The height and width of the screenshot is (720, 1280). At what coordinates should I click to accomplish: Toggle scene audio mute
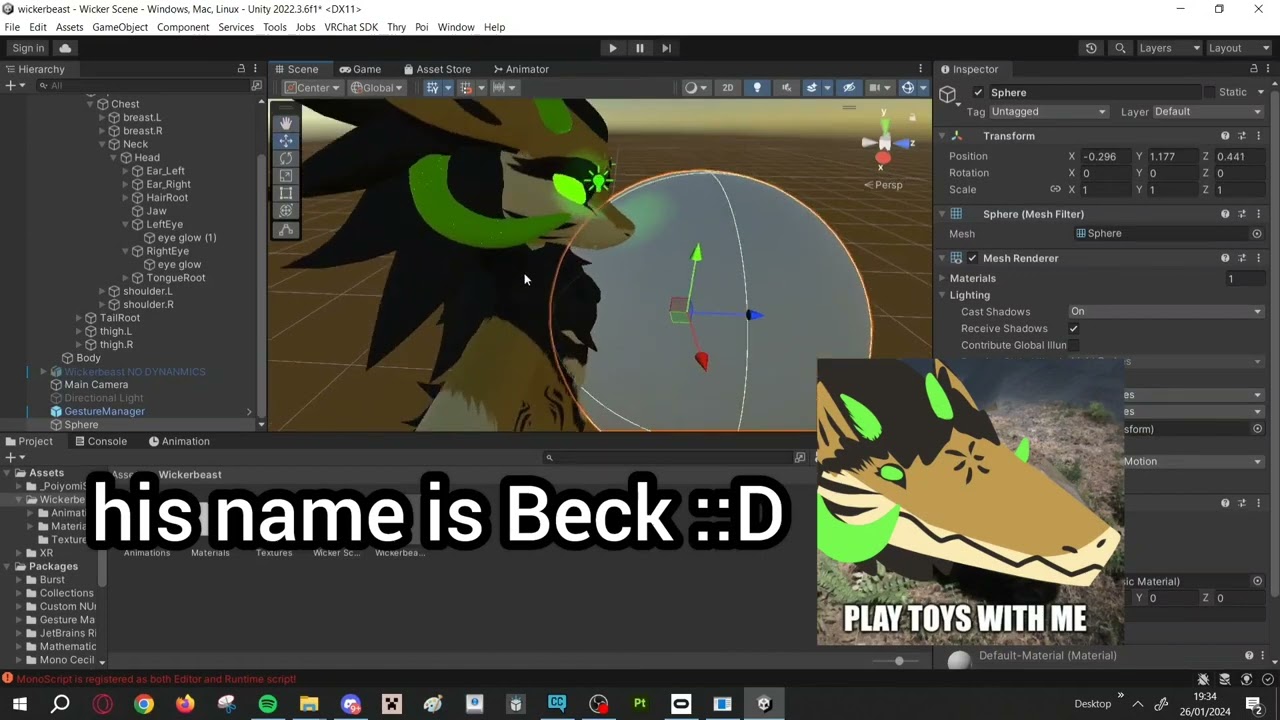[x=786, y=88]
